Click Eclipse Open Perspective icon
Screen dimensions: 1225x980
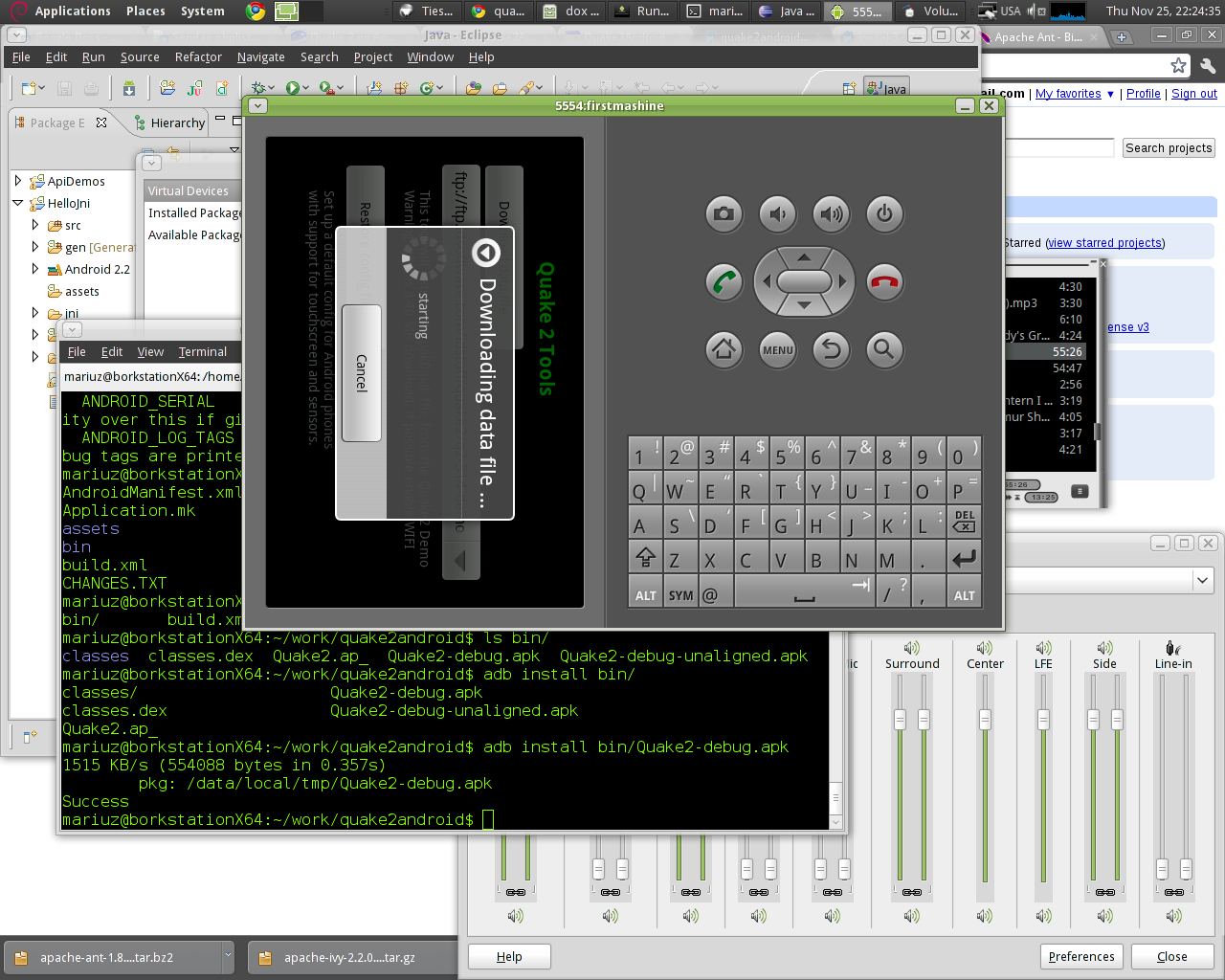848,89
